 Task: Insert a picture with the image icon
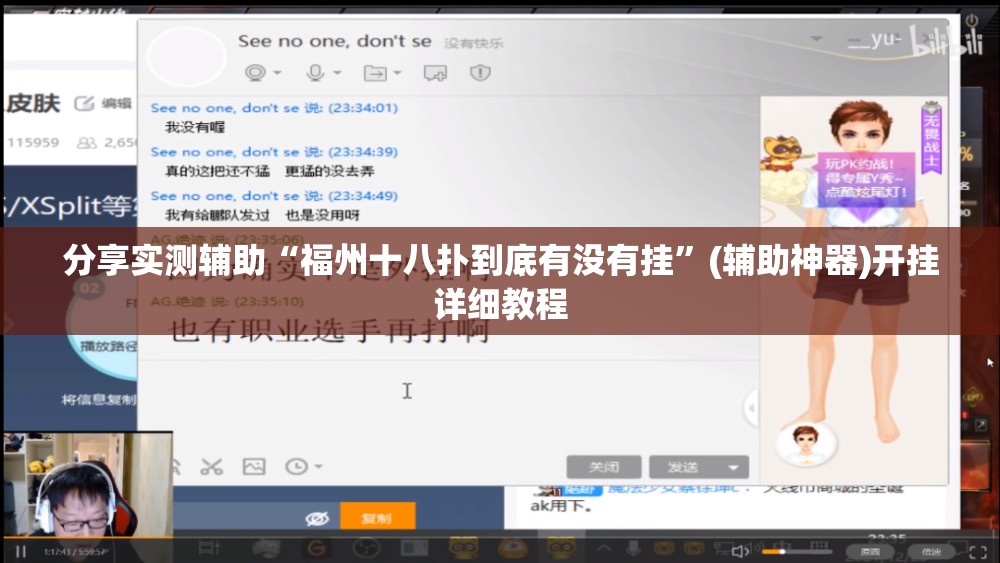[254, 467]
